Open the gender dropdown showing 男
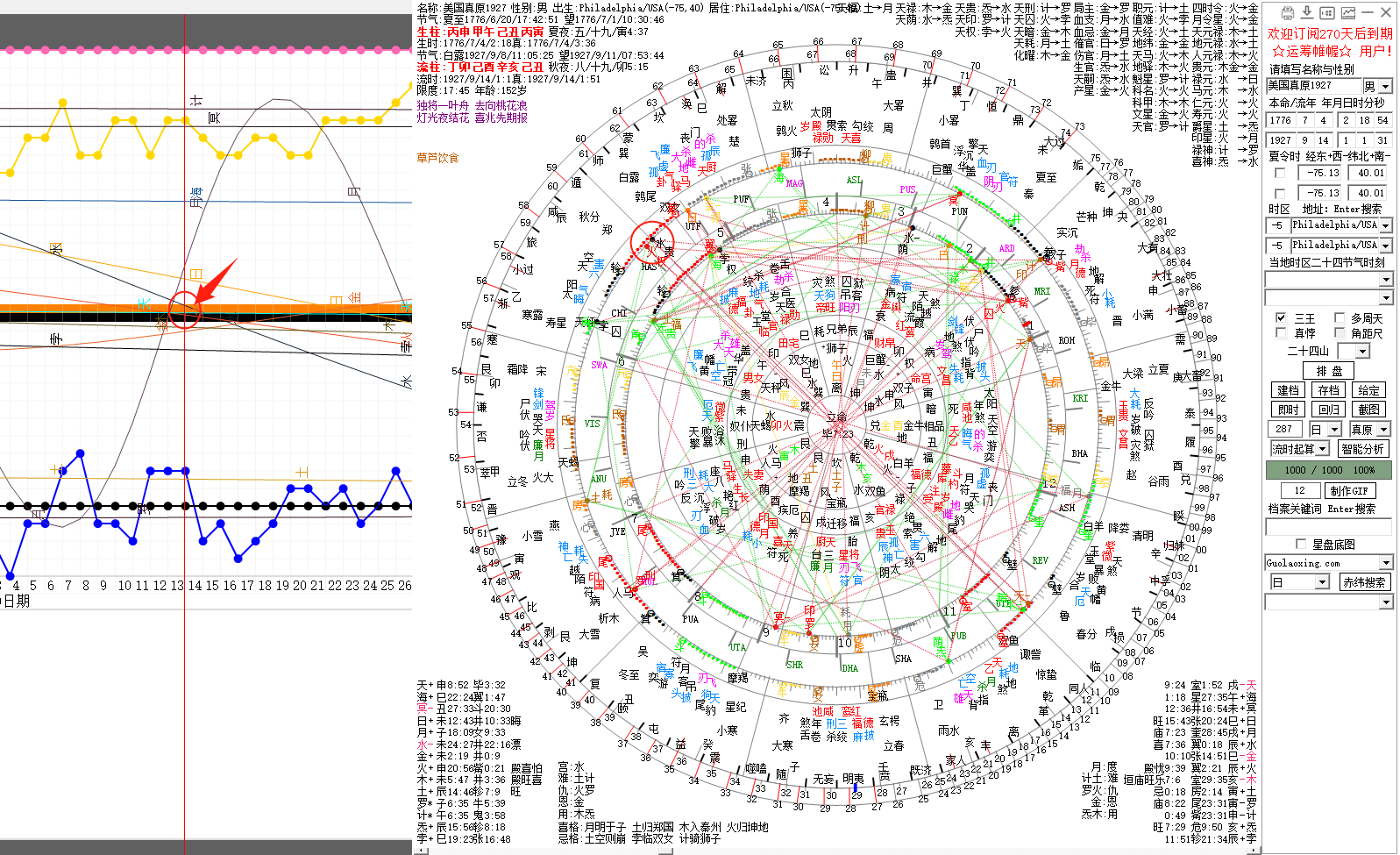 coord(1385,86)
